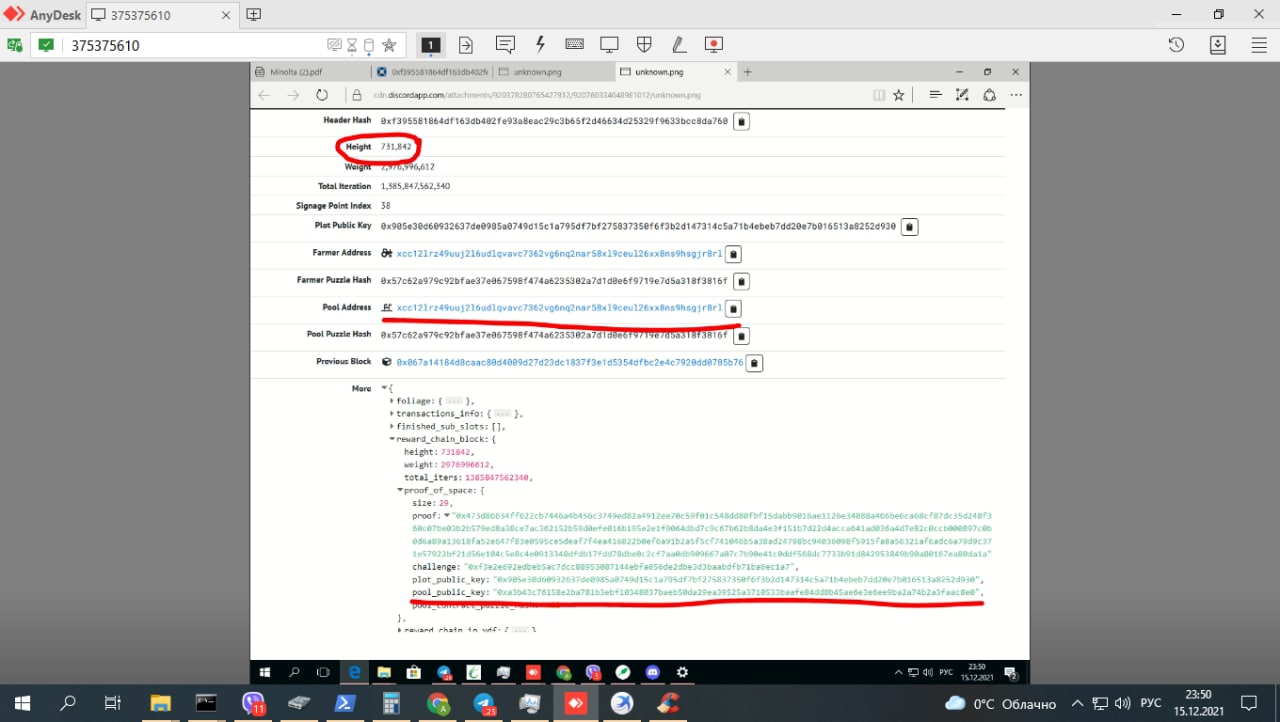1280x722 pixels.
Task: Open AnyDesk file transfer icon
Action: [466, 45]
